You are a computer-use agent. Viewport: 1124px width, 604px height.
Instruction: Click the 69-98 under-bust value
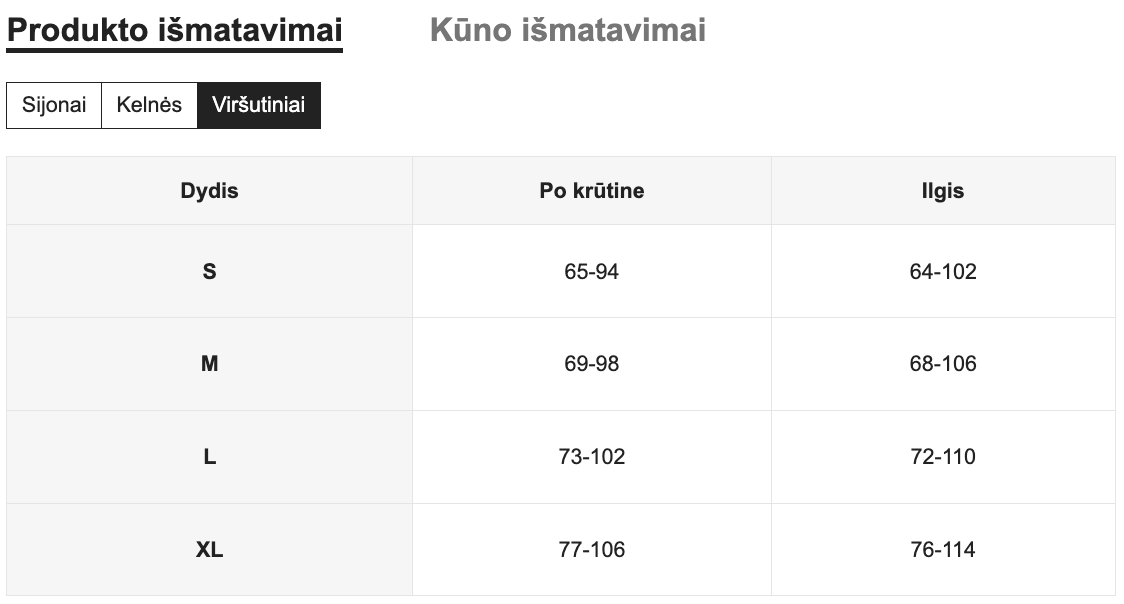[x=591, y=364]
